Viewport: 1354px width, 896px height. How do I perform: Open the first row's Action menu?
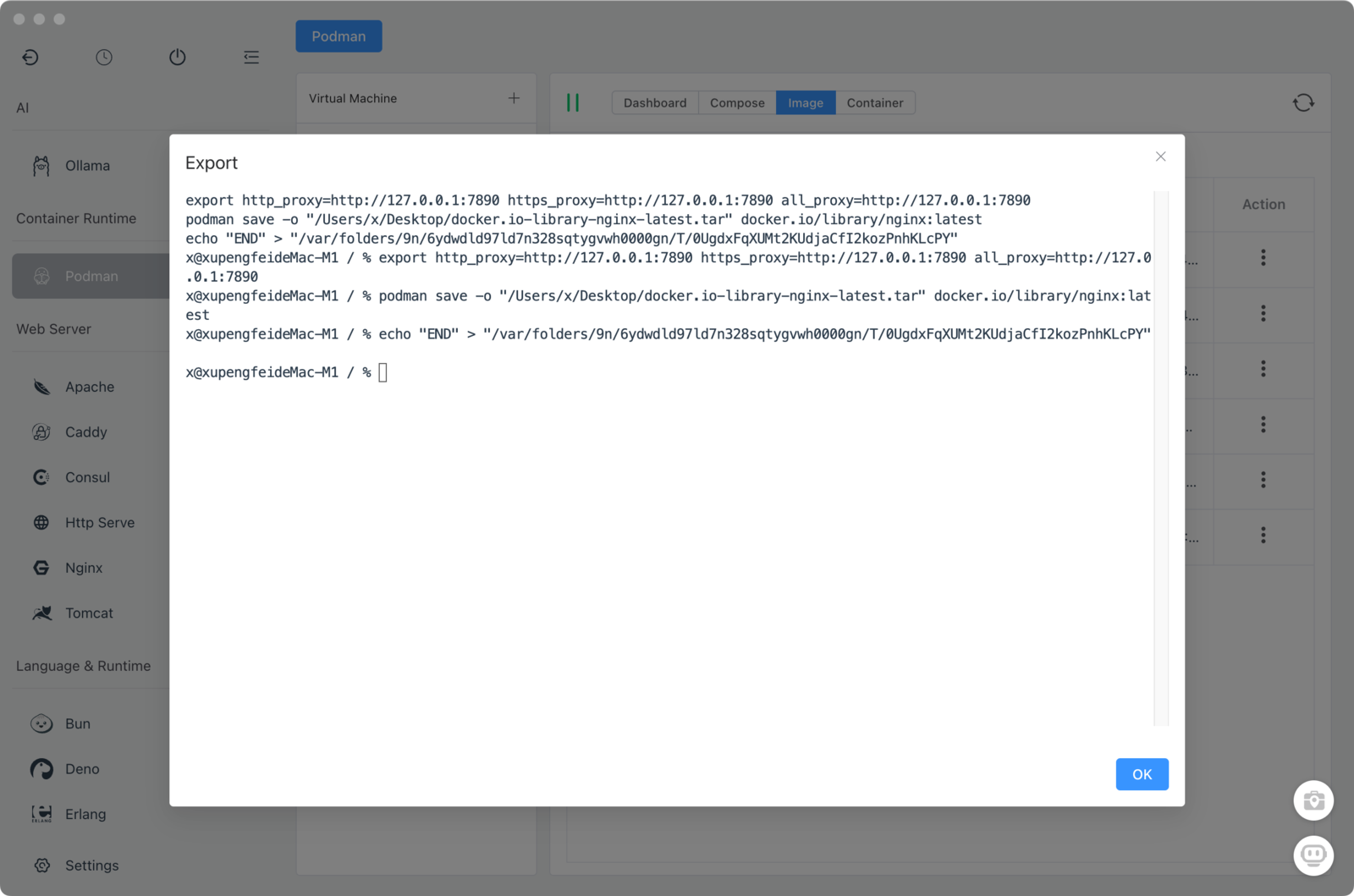click(1263, 257)
